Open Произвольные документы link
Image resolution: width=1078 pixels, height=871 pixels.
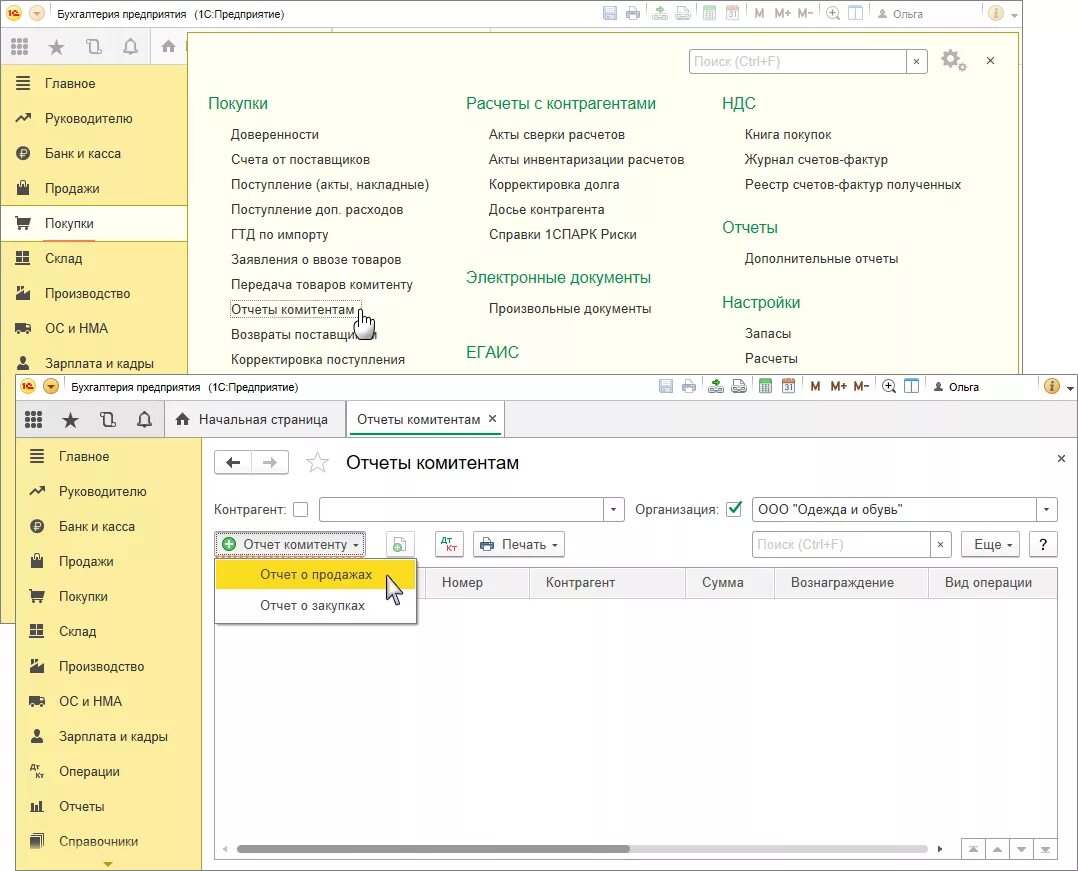[x=570, y=309]
